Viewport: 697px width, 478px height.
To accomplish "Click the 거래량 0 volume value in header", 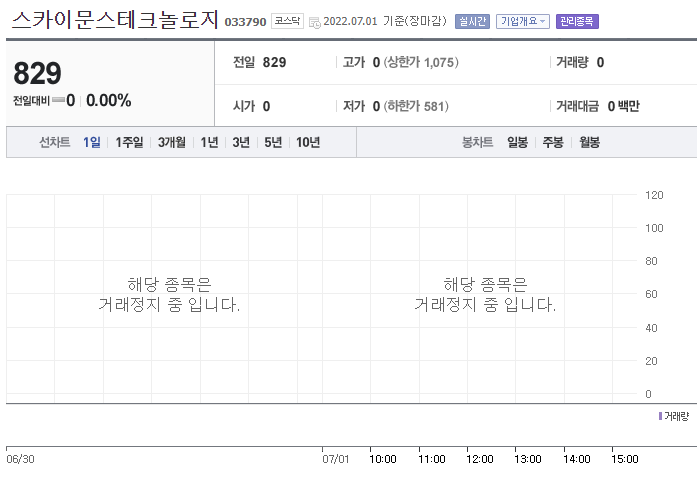I will pyautogui.click(x=580, y=62).
